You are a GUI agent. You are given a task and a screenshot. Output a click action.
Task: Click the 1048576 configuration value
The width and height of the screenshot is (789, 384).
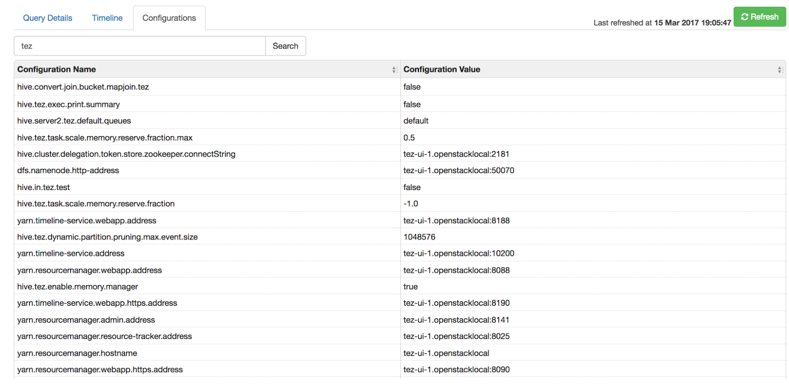[x=419, y=237]
